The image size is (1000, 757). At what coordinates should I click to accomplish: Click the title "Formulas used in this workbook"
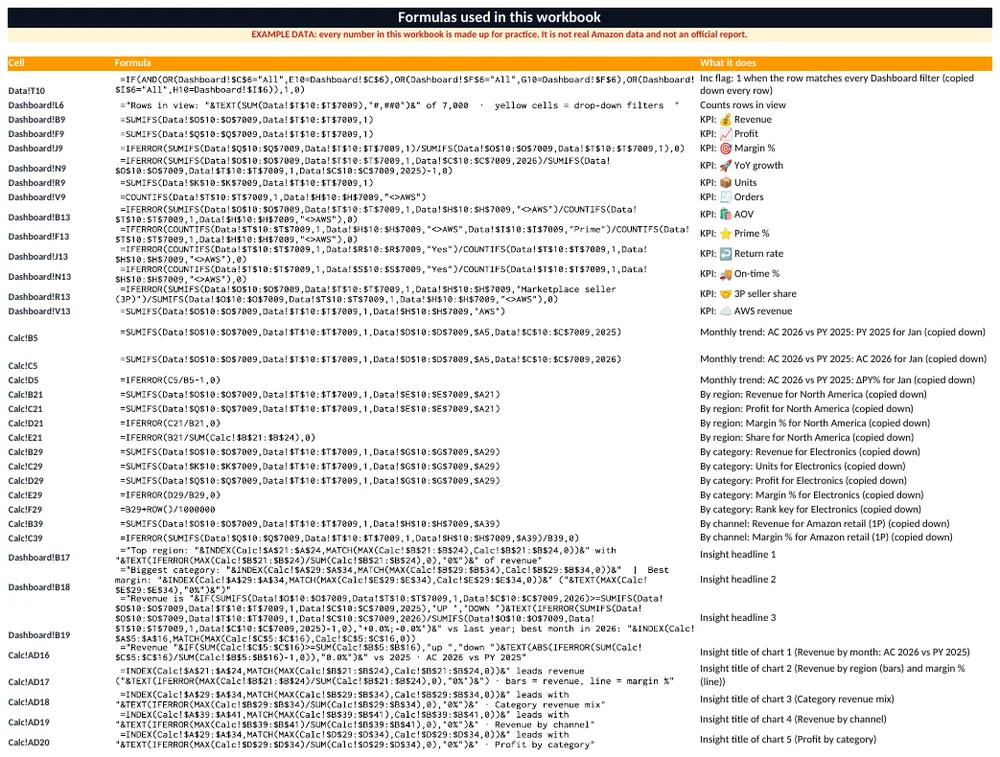(499, 17)
